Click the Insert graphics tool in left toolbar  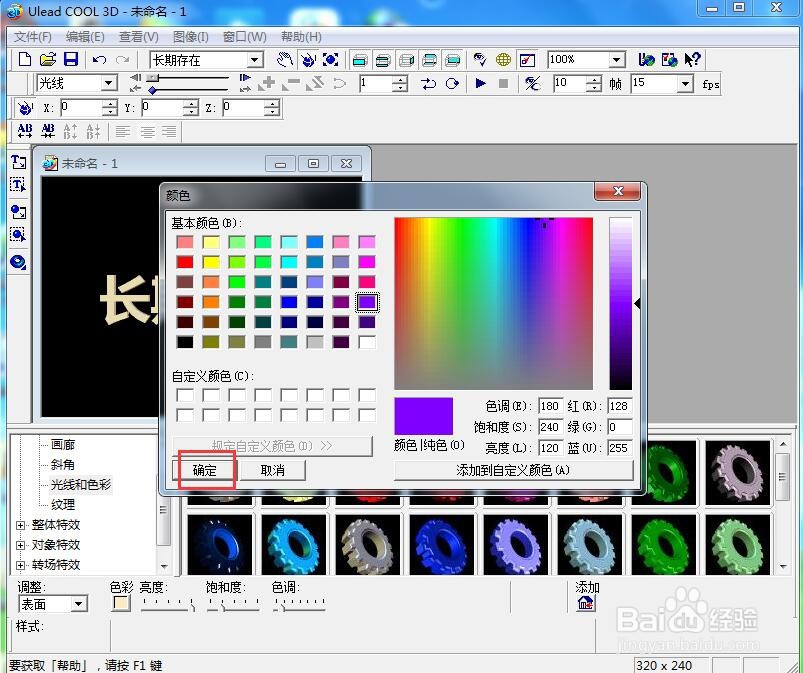point(18,212)
